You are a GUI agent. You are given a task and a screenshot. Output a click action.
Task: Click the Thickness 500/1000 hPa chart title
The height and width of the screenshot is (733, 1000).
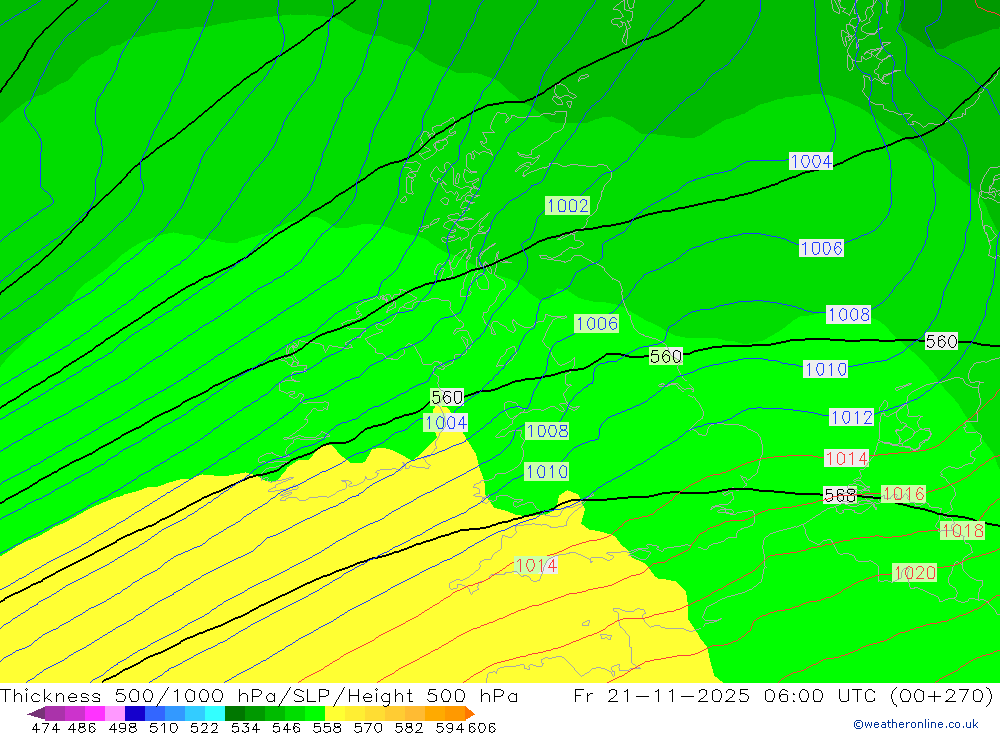point(259,695)
